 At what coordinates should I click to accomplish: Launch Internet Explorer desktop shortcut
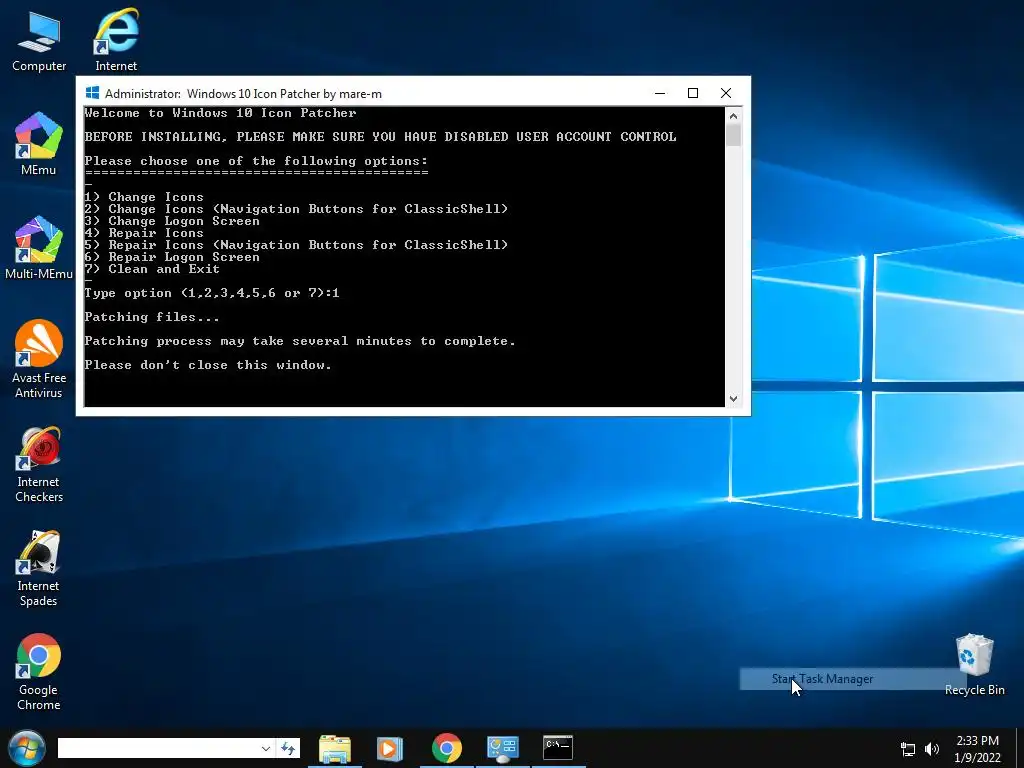tap(116, 40)
